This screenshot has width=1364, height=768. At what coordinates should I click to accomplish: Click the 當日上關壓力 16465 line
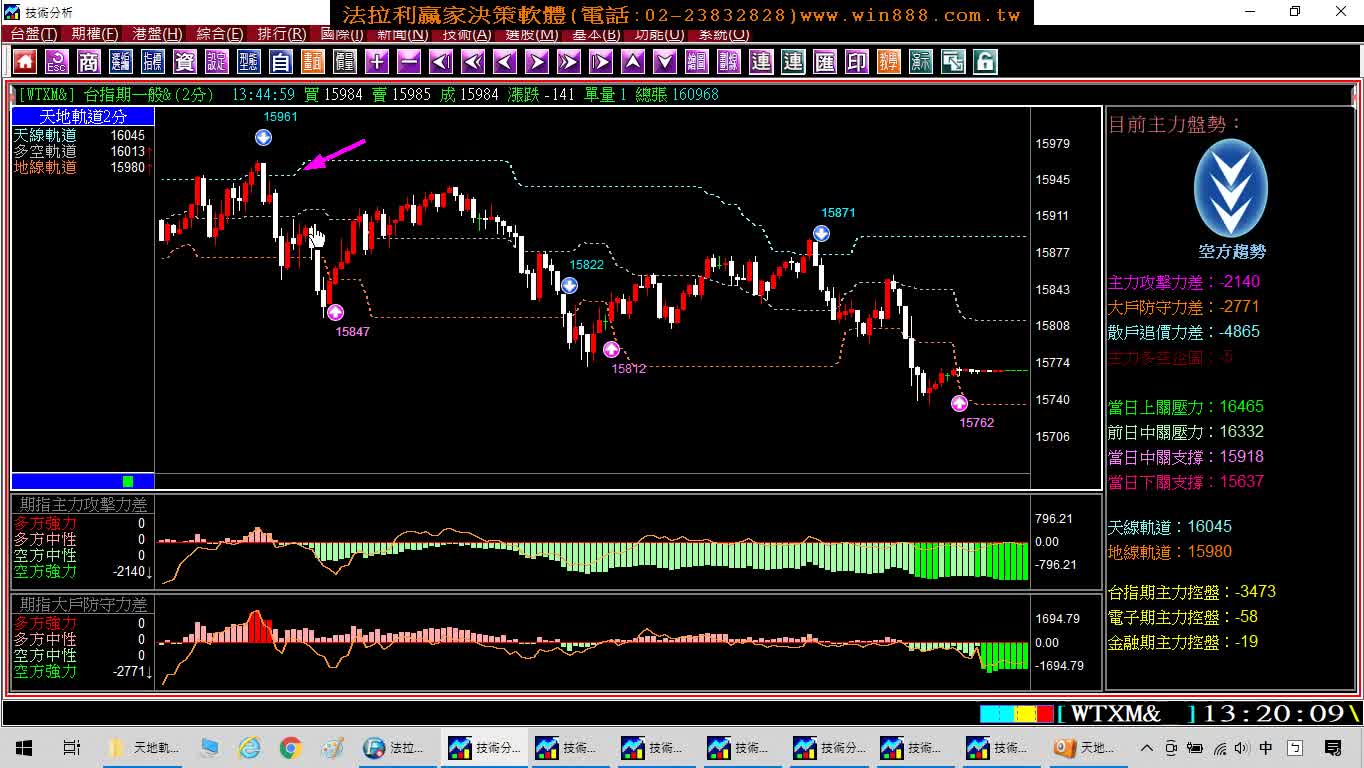(1186, 407)
